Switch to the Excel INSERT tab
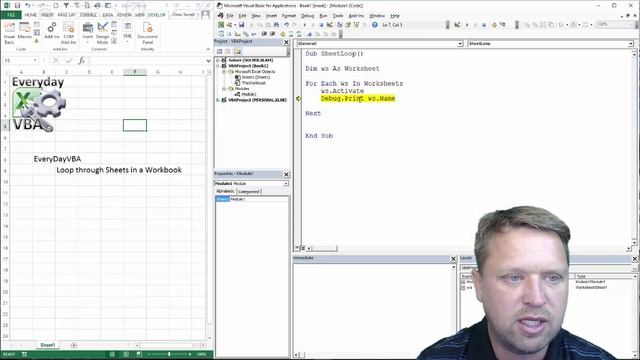The width and height of the screenshot is (640, 360). click(x=47, y=15)
